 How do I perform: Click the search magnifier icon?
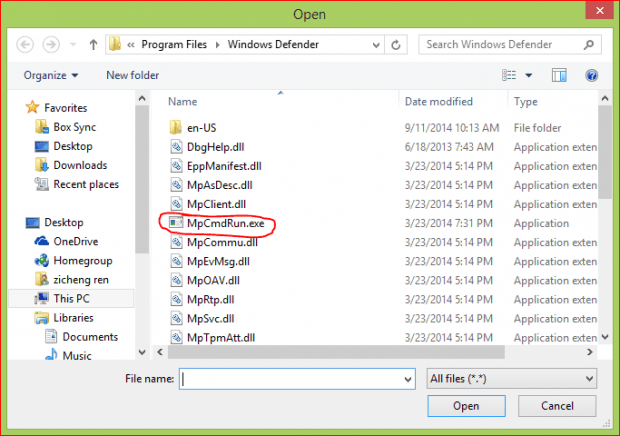point(589,45)
